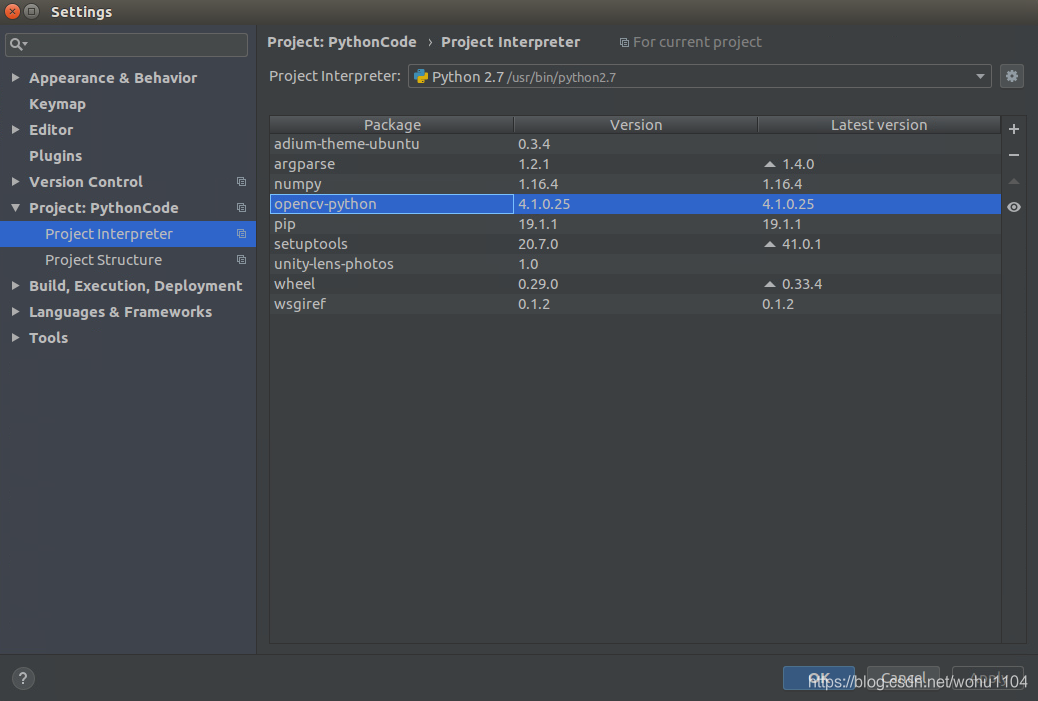This screenshot has height=701, width=1038.
Task: Select the Keymap settings page
Action: (57, 104)
